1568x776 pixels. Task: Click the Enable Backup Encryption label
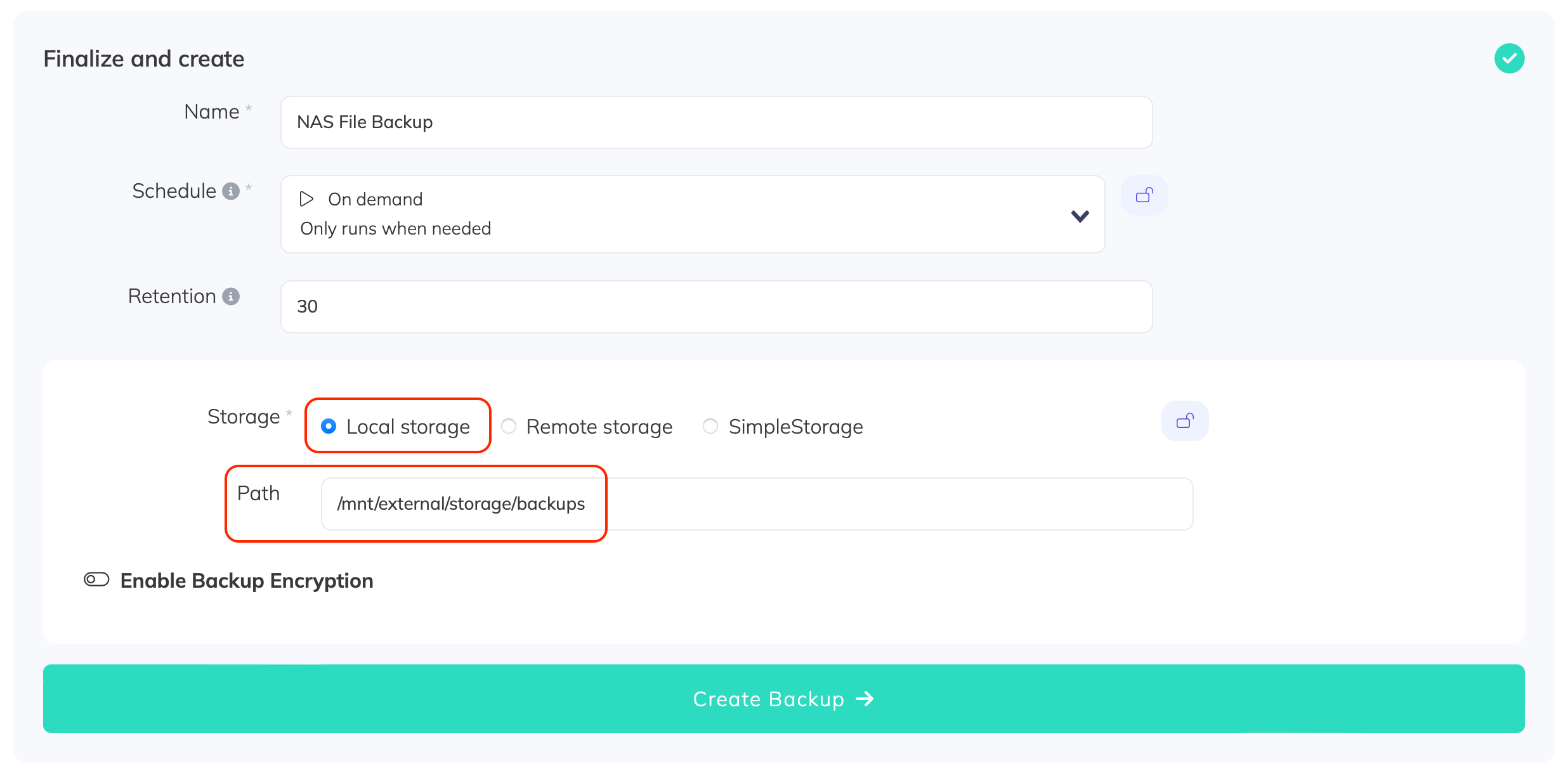(x=247, y=581)
